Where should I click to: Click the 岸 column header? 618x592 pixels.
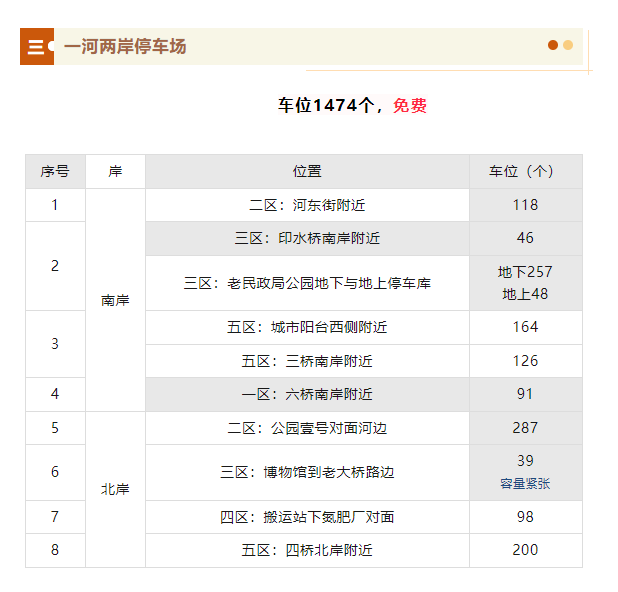coord(115,171)
